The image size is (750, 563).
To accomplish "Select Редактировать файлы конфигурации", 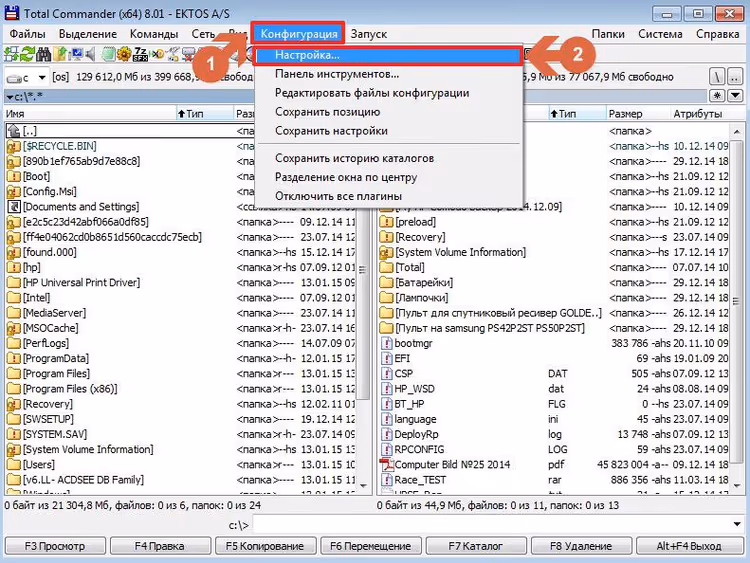I will point(388,93).
